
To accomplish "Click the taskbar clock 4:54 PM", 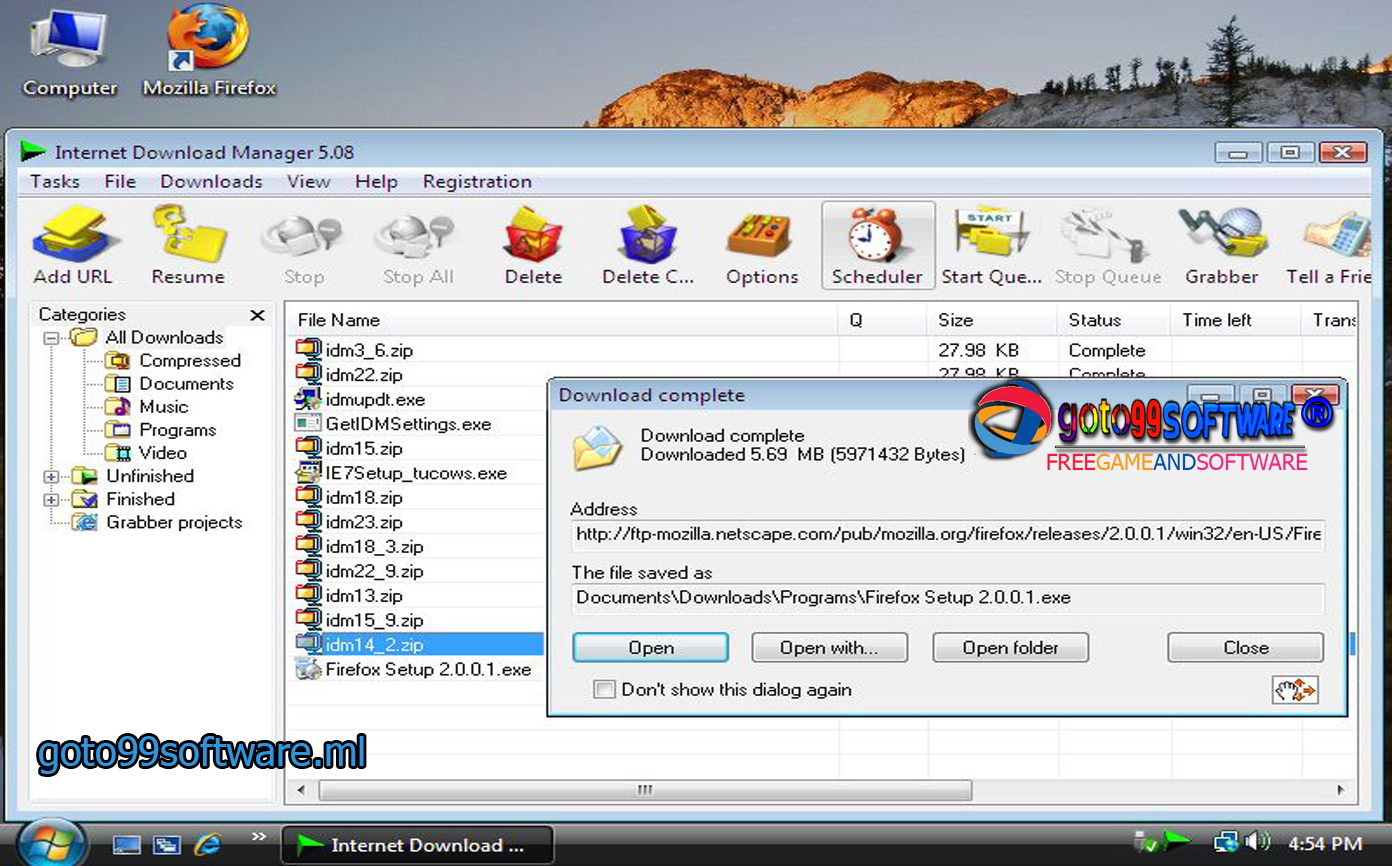I will (x=1325, y=844).
